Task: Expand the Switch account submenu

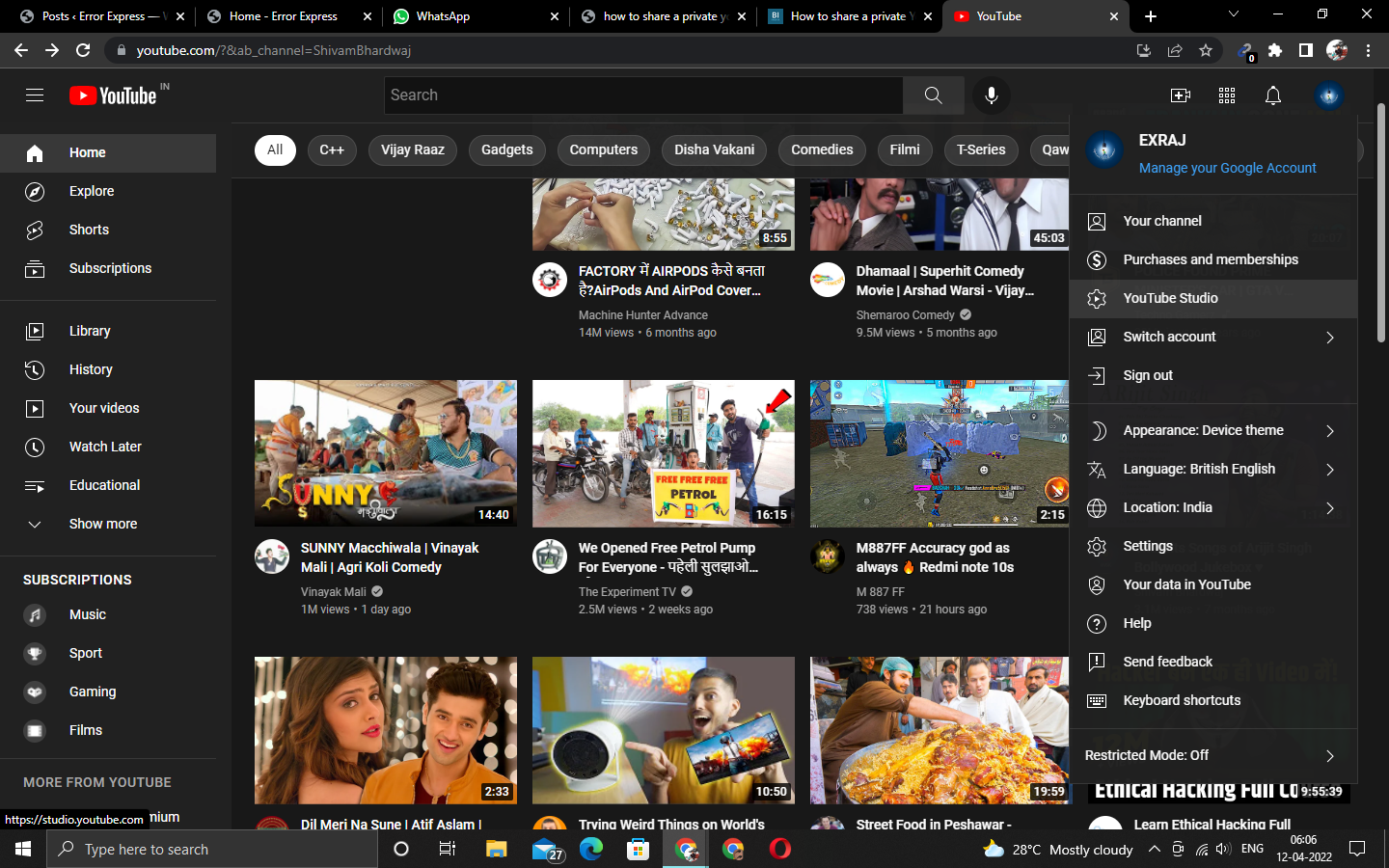Action: 1169,337
